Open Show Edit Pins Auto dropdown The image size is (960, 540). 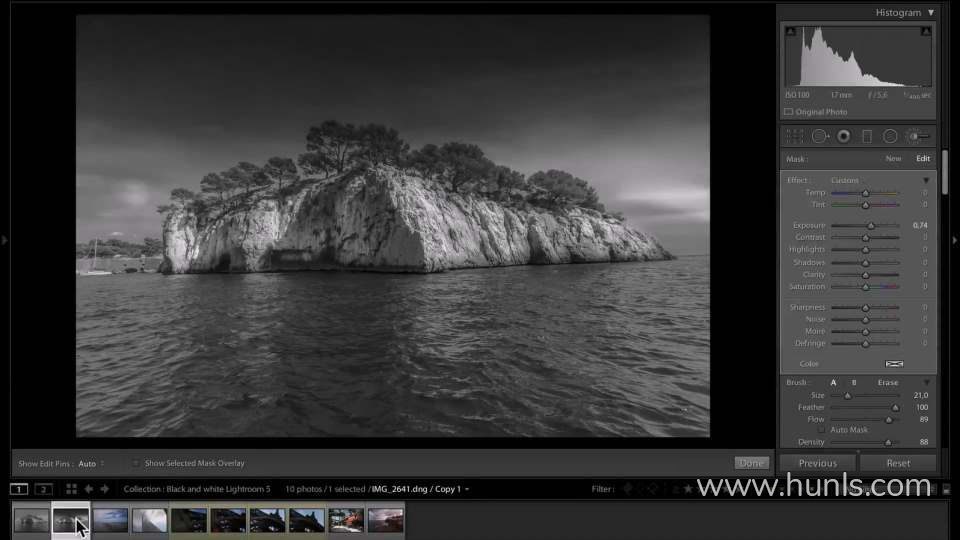point(91,463)
